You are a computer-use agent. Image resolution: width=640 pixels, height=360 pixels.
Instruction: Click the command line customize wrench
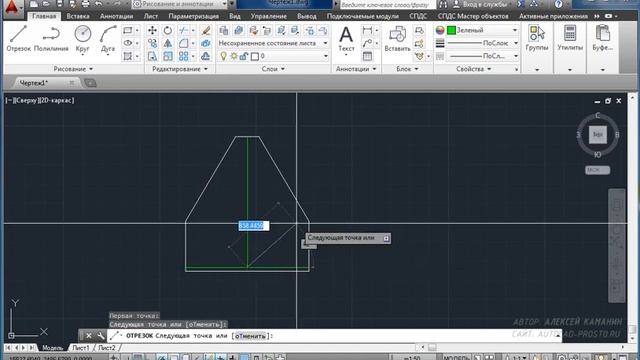coord(100,336)
